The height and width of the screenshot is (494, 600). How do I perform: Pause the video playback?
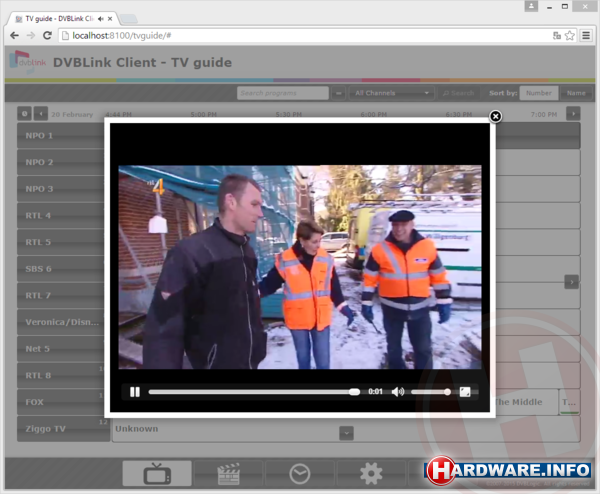click(x=135, y=392)
